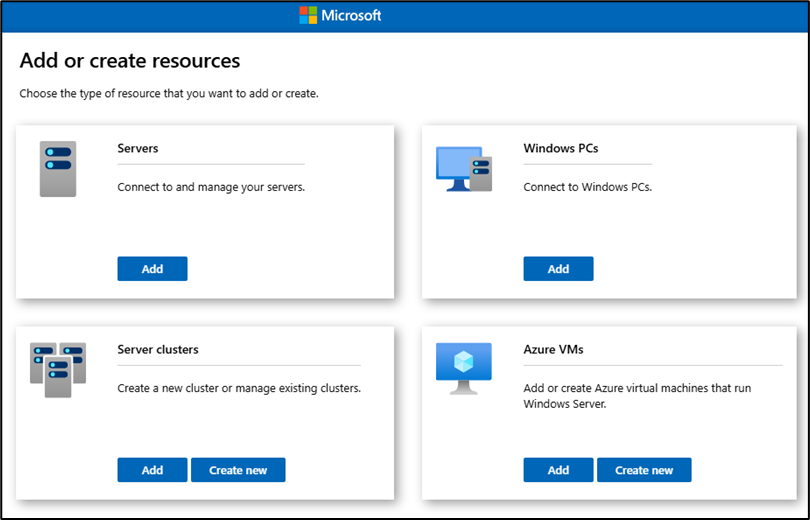Select Create new for Azure VMs
Image resolution: width=810 pixels, height=520 pixels.
[x=644, y=470]
